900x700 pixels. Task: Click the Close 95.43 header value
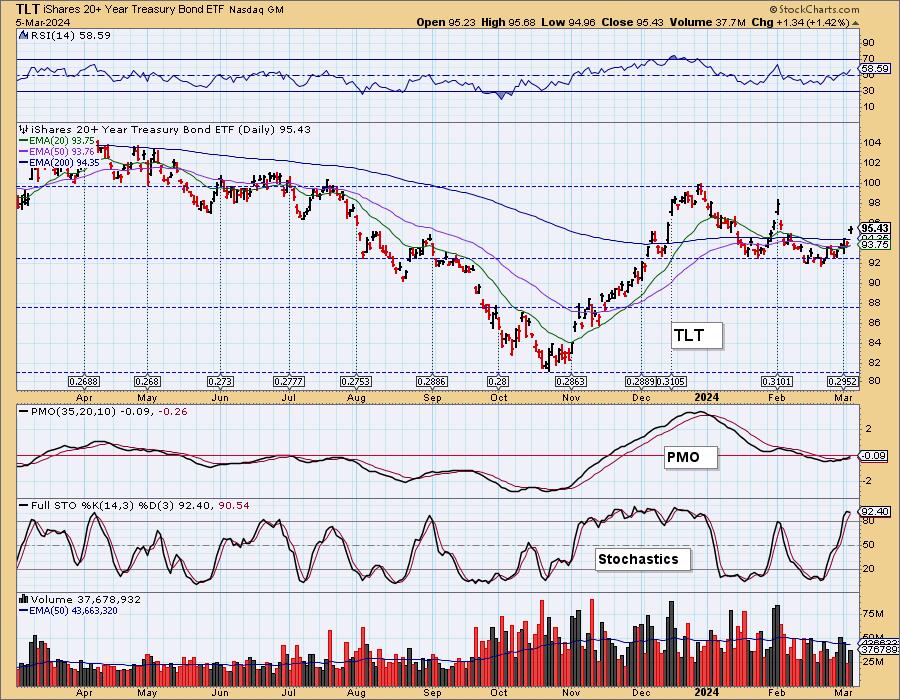[x=633, y=22]
